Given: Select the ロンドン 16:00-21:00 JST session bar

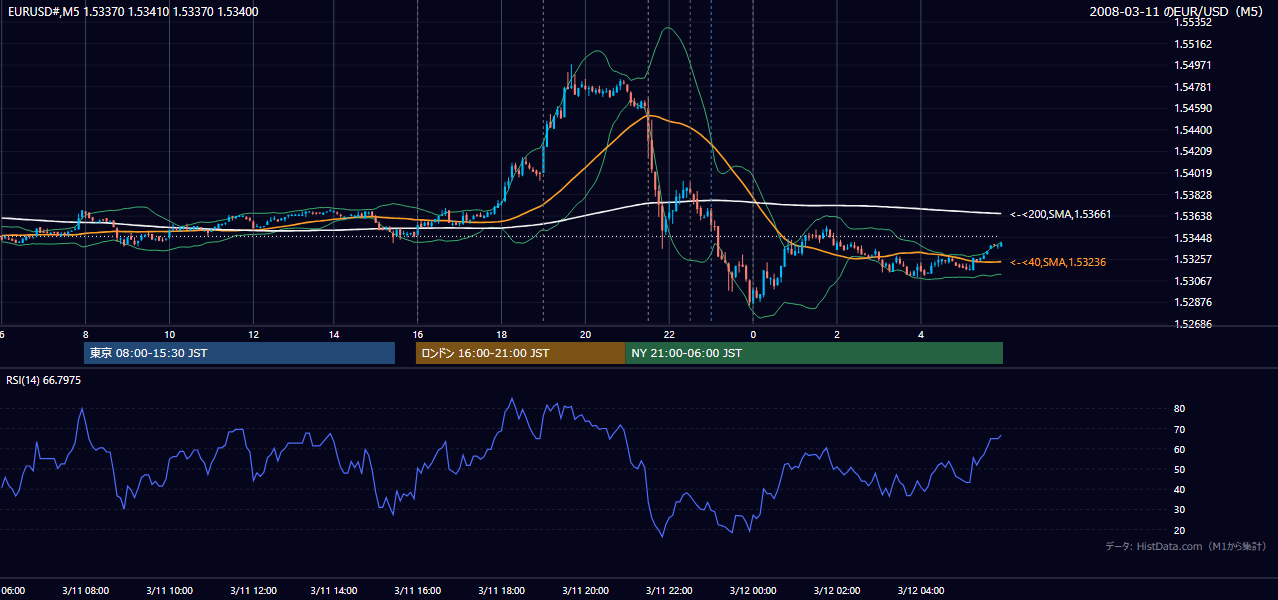Looking at the screenshot, I should tap(520, 353).
